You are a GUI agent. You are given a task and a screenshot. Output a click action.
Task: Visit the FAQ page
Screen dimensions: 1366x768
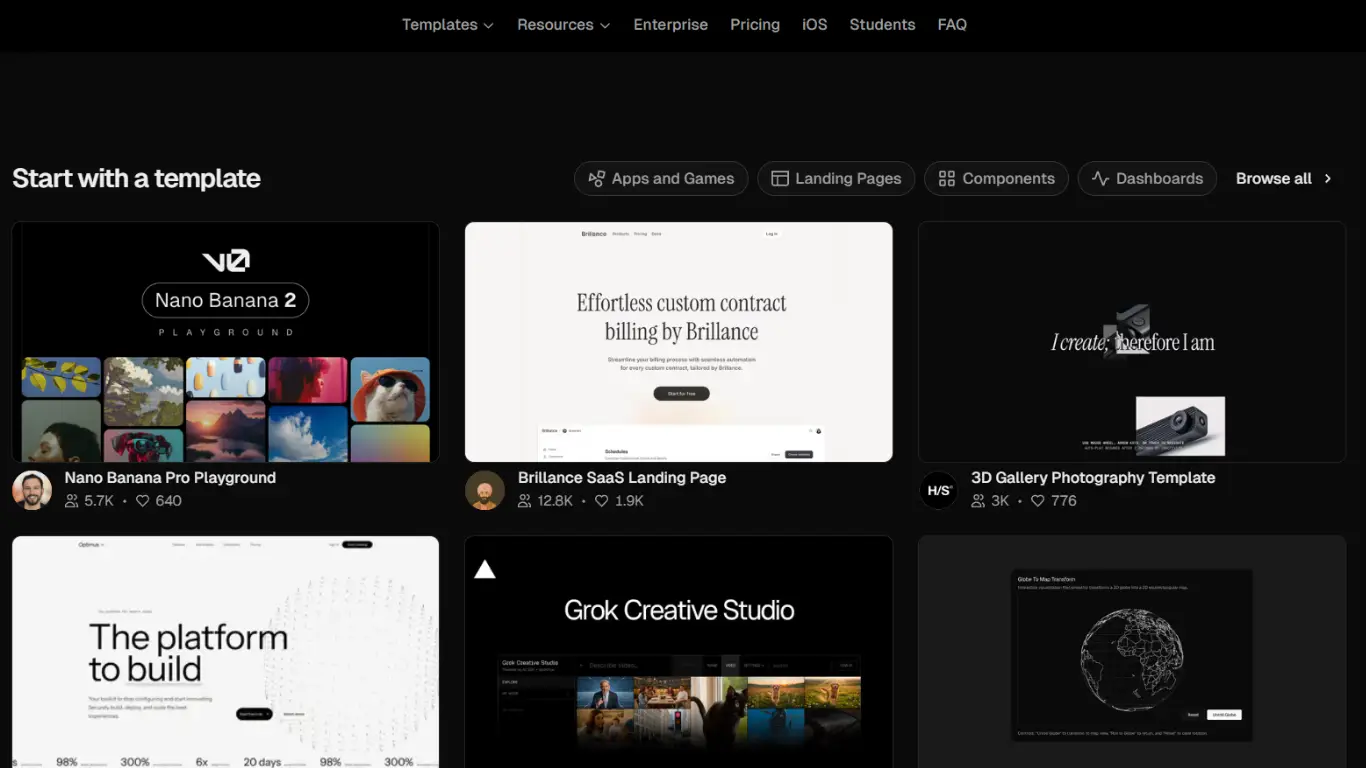click(x=952, y=25)
